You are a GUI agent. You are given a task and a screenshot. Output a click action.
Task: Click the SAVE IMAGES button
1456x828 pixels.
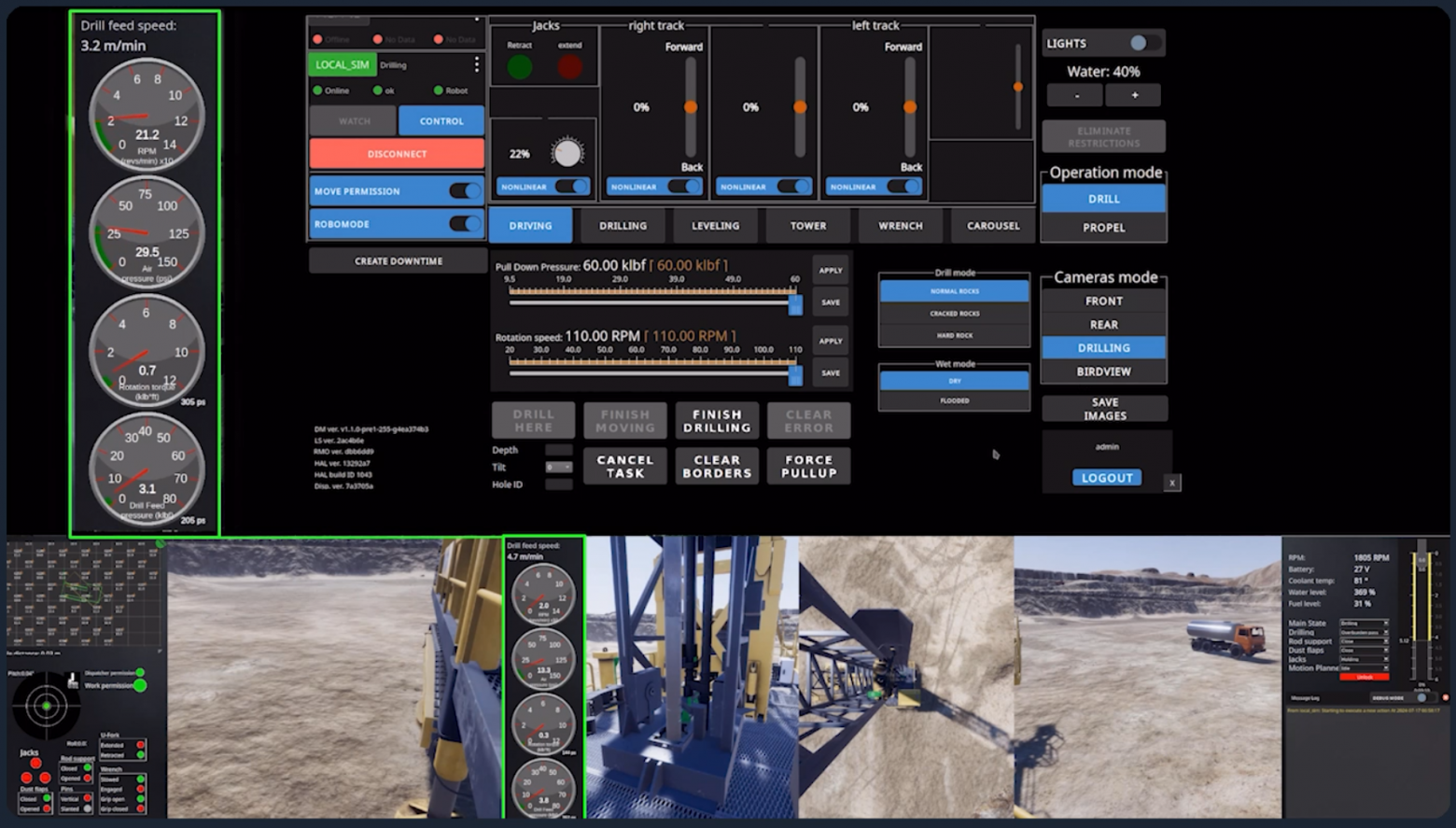click(1104, 409)
